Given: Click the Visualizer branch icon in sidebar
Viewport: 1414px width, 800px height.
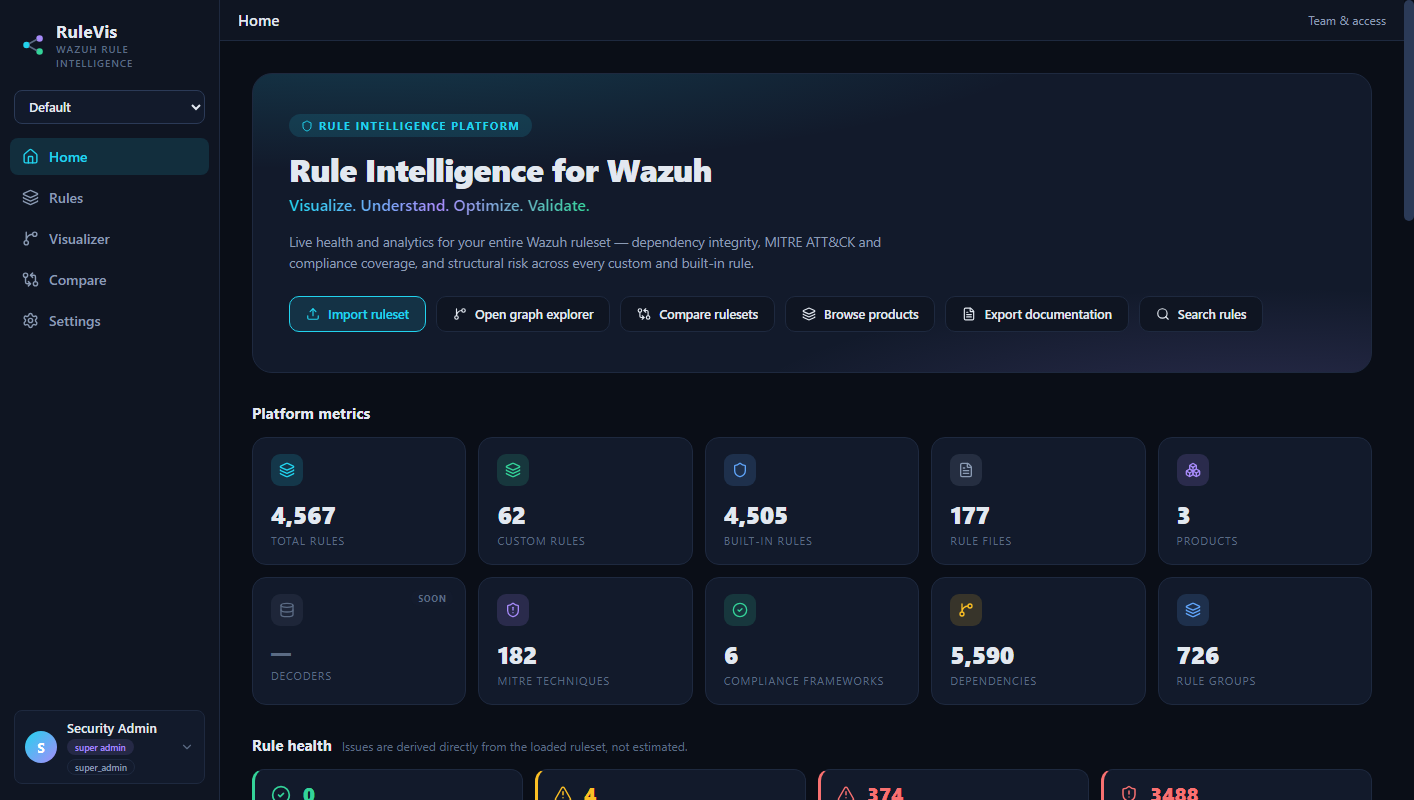Looking at the screenshot, I should click(31, 239).
